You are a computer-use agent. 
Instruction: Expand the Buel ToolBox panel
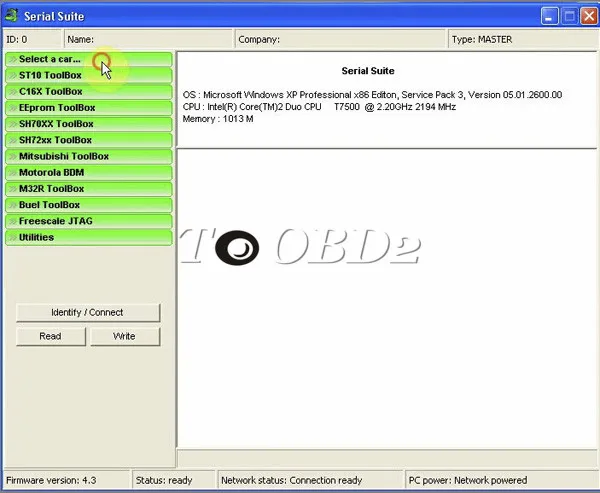[x=89, y=205]
